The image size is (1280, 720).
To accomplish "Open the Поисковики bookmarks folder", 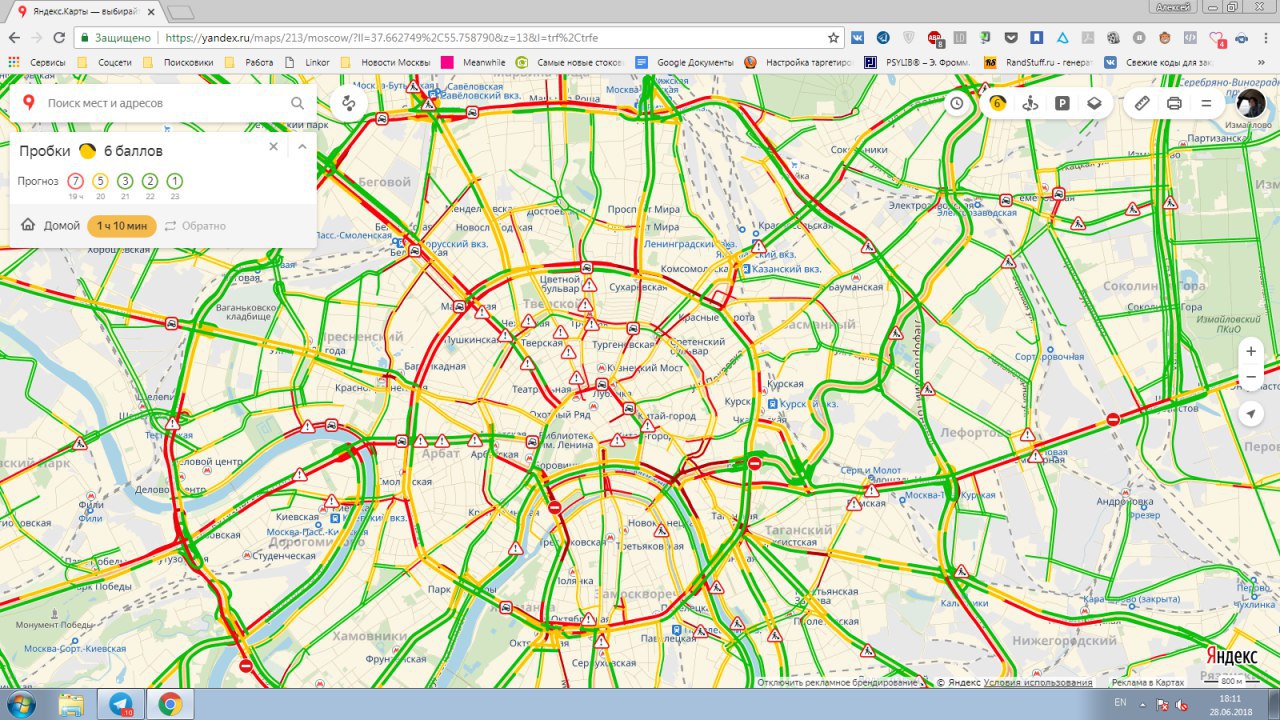I will pyautogui.click(x=178, y=62).
